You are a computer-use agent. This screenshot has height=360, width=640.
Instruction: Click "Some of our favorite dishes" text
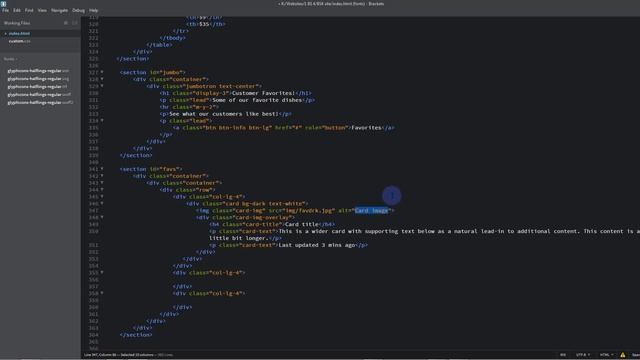pyautogui.click(x=257, y=100)
